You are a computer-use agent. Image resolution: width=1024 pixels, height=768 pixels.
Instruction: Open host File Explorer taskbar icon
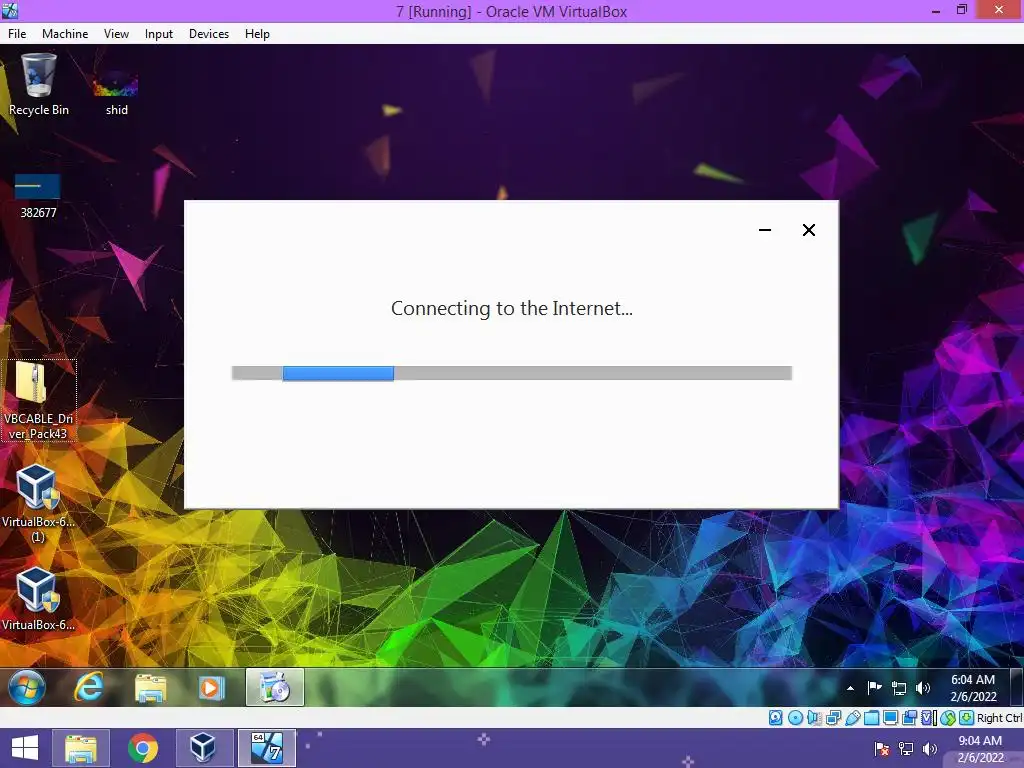80,748
